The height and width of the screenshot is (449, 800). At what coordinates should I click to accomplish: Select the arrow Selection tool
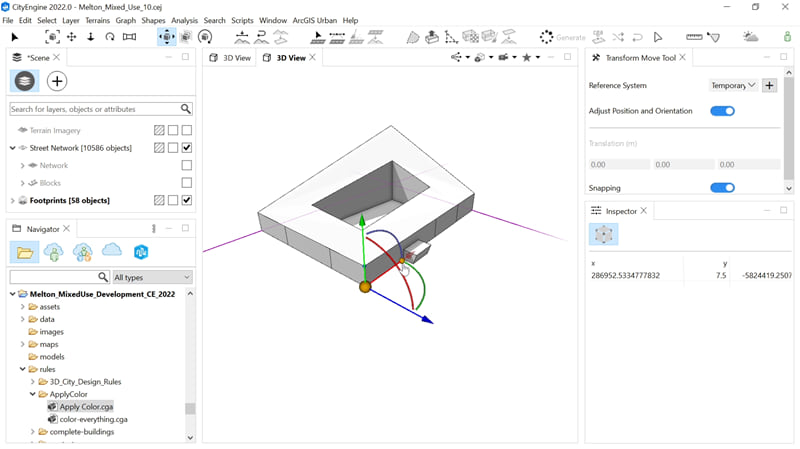[15, 37]
